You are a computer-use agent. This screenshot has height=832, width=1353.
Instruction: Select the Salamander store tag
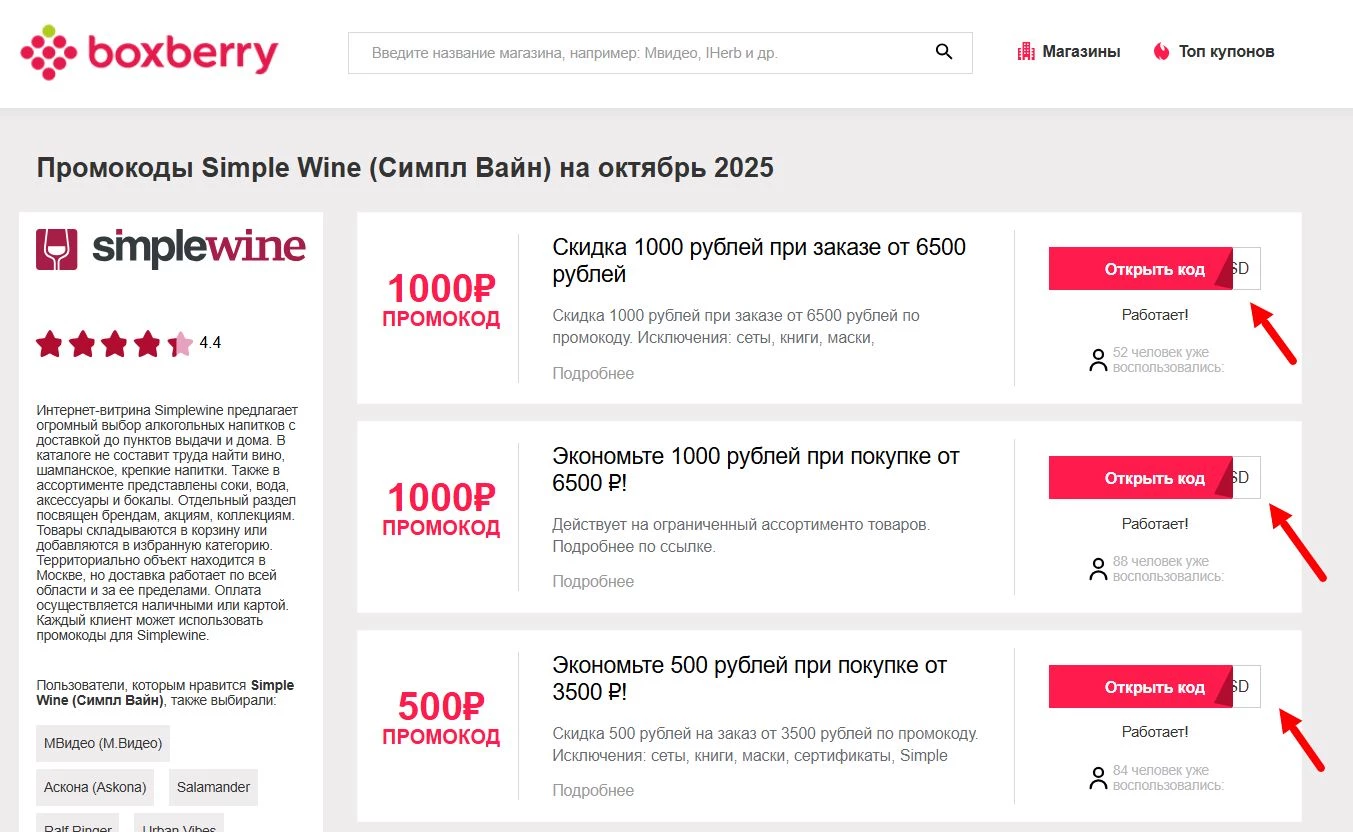(213, 787)
